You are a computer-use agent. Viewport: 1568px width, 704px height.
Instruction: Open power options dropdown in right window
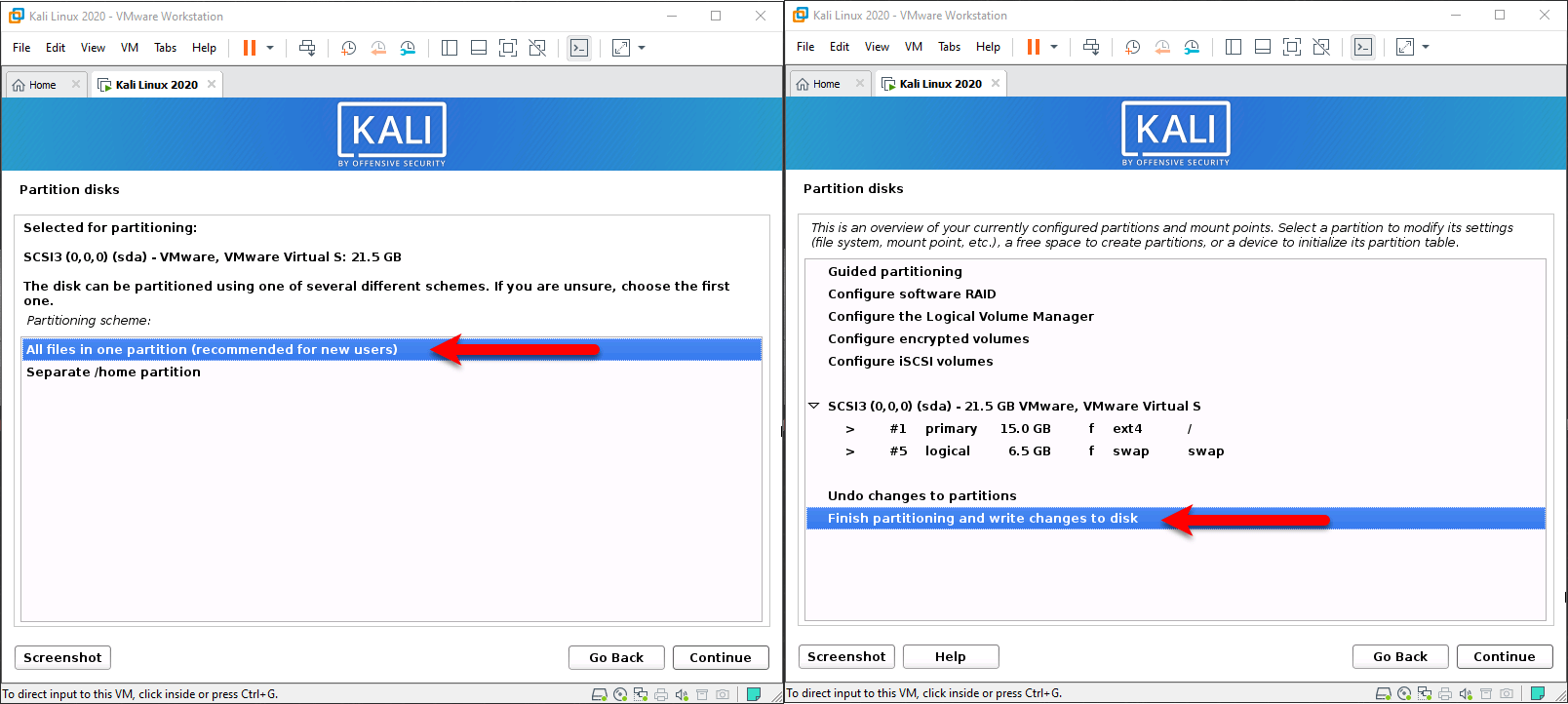[x=1054, y=47]
